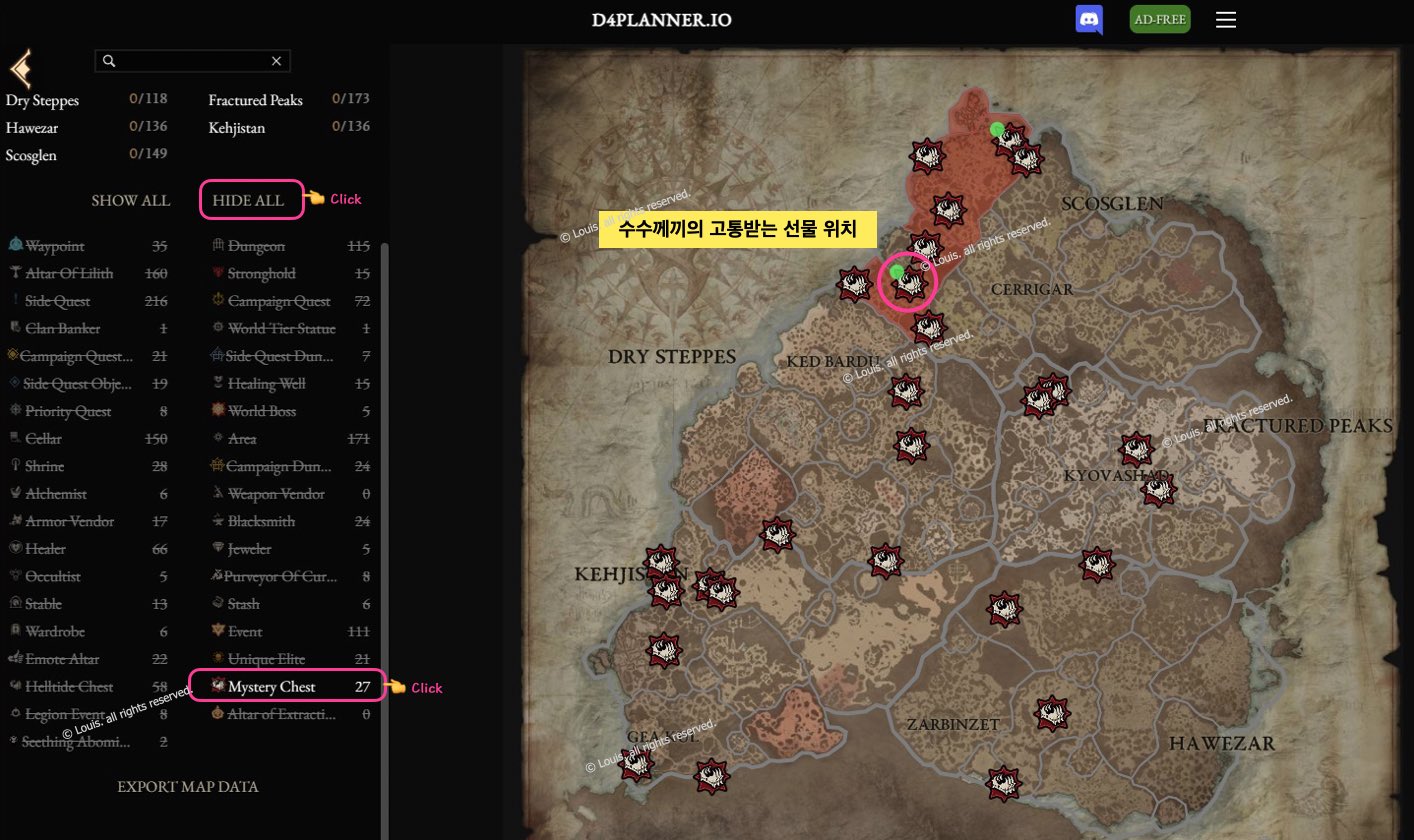Click the golden back arrow icon
This screenshot has height=840, width=1414.
[x=21, y=69]
